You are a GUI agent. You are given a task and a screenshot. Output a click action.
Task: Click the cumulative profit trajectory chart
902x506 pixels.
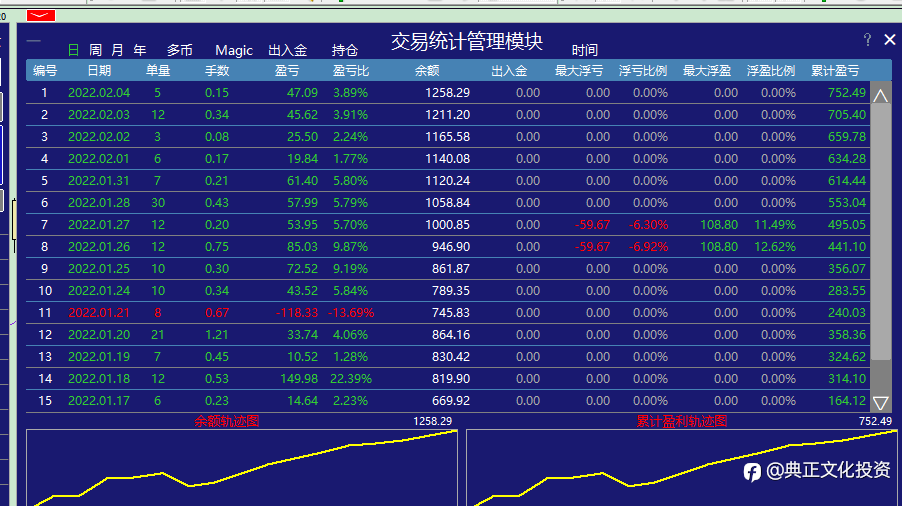point(681,467)
